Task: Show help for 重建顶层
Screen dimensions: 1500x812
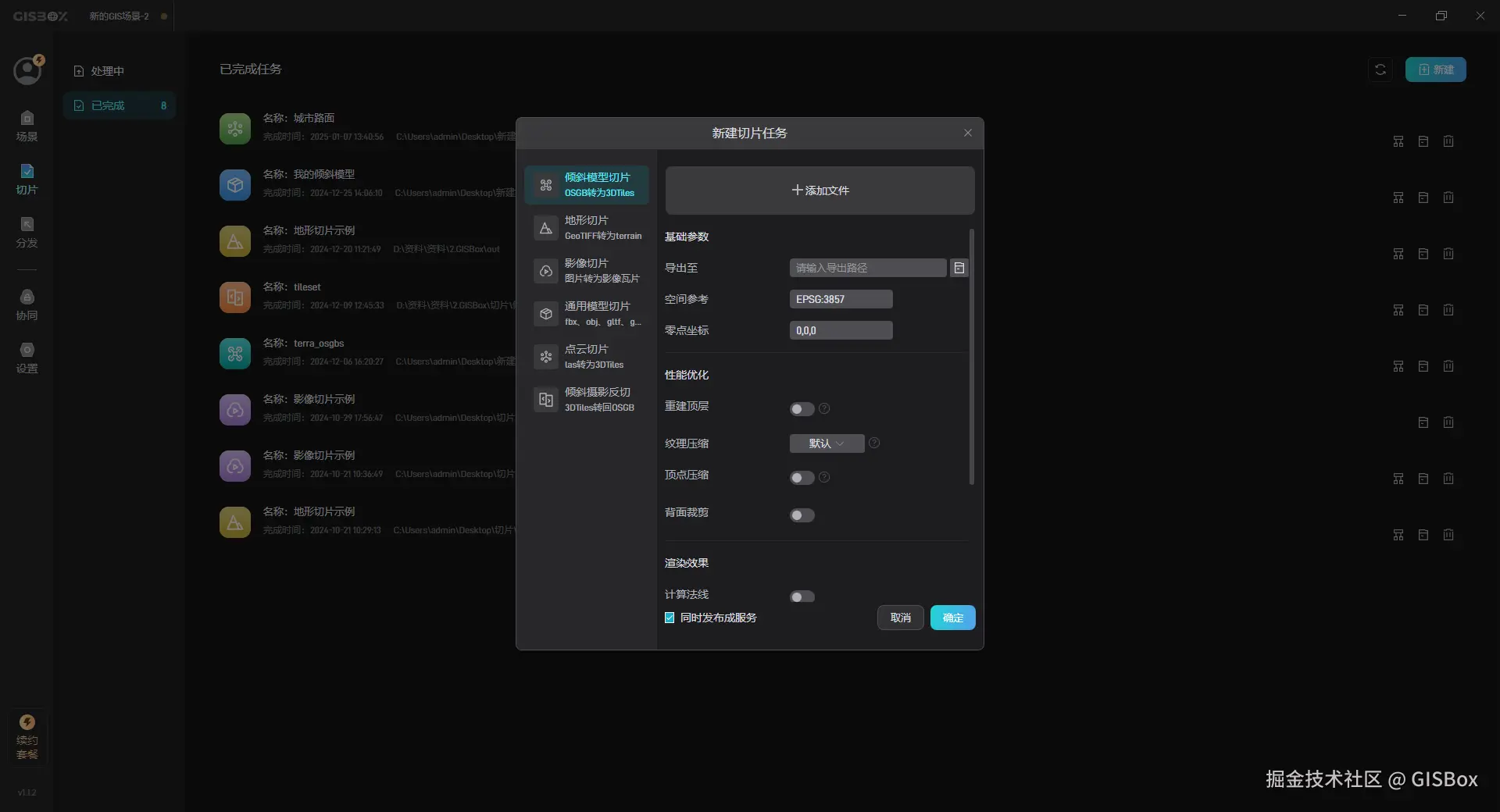Action: coord(824,408)
